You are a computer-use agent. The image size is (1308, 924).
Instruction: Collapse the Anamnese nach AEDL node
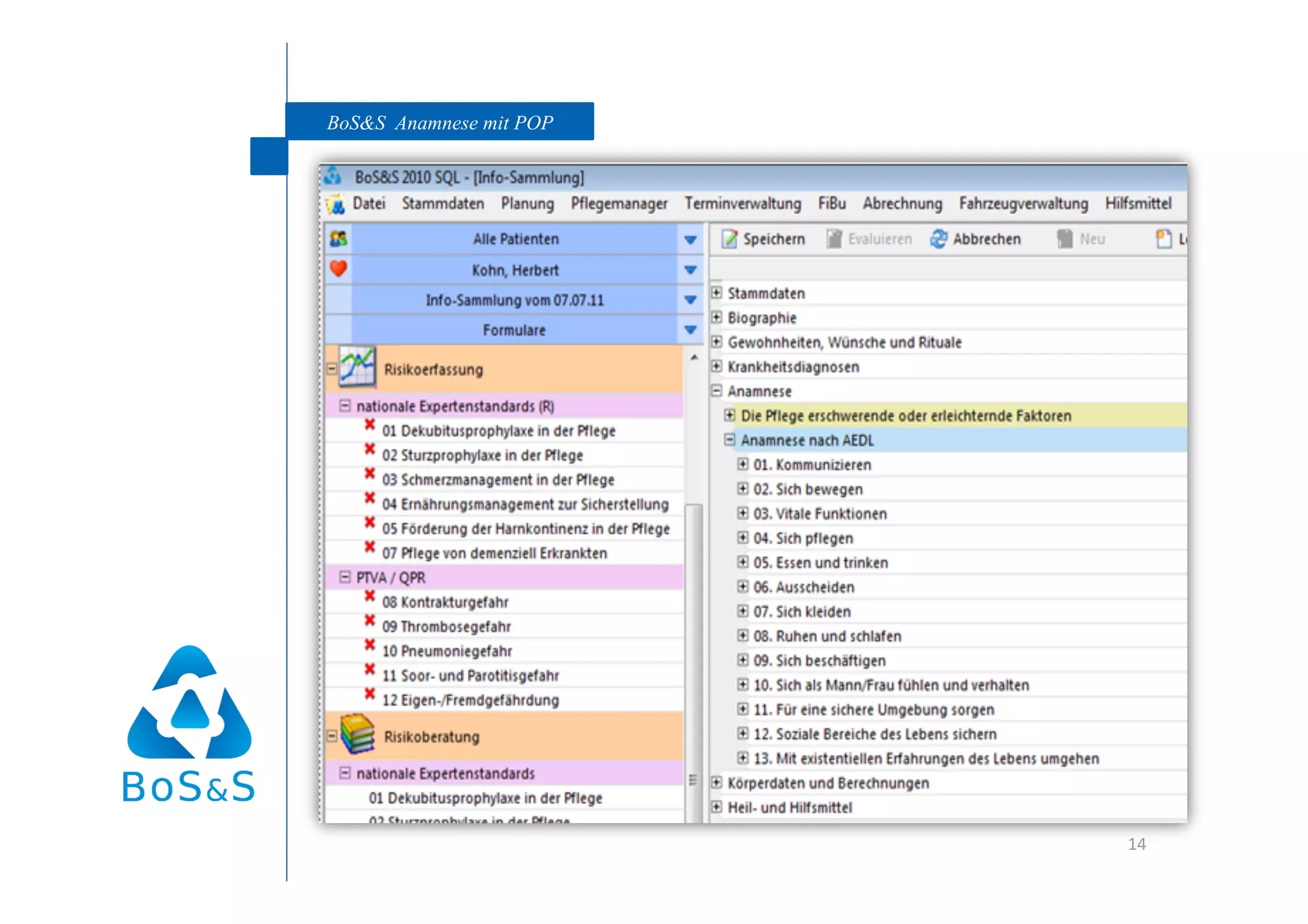click(729, 439)
